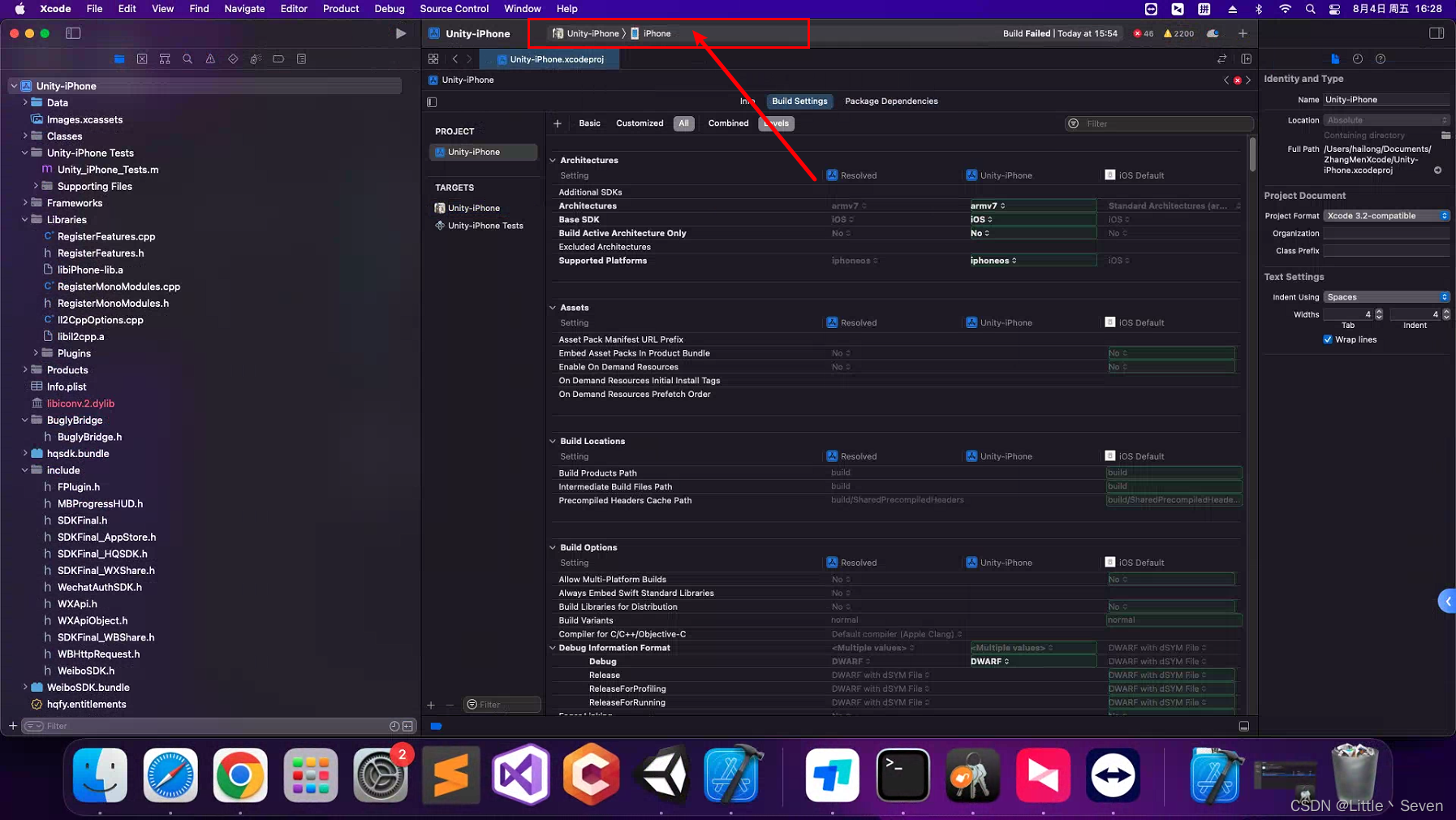Image resolution: width=1456 pixels, height=820 pixels.
Task: Select the Basic settings filter
Action: pyautogui.click(x=589, y=123)
